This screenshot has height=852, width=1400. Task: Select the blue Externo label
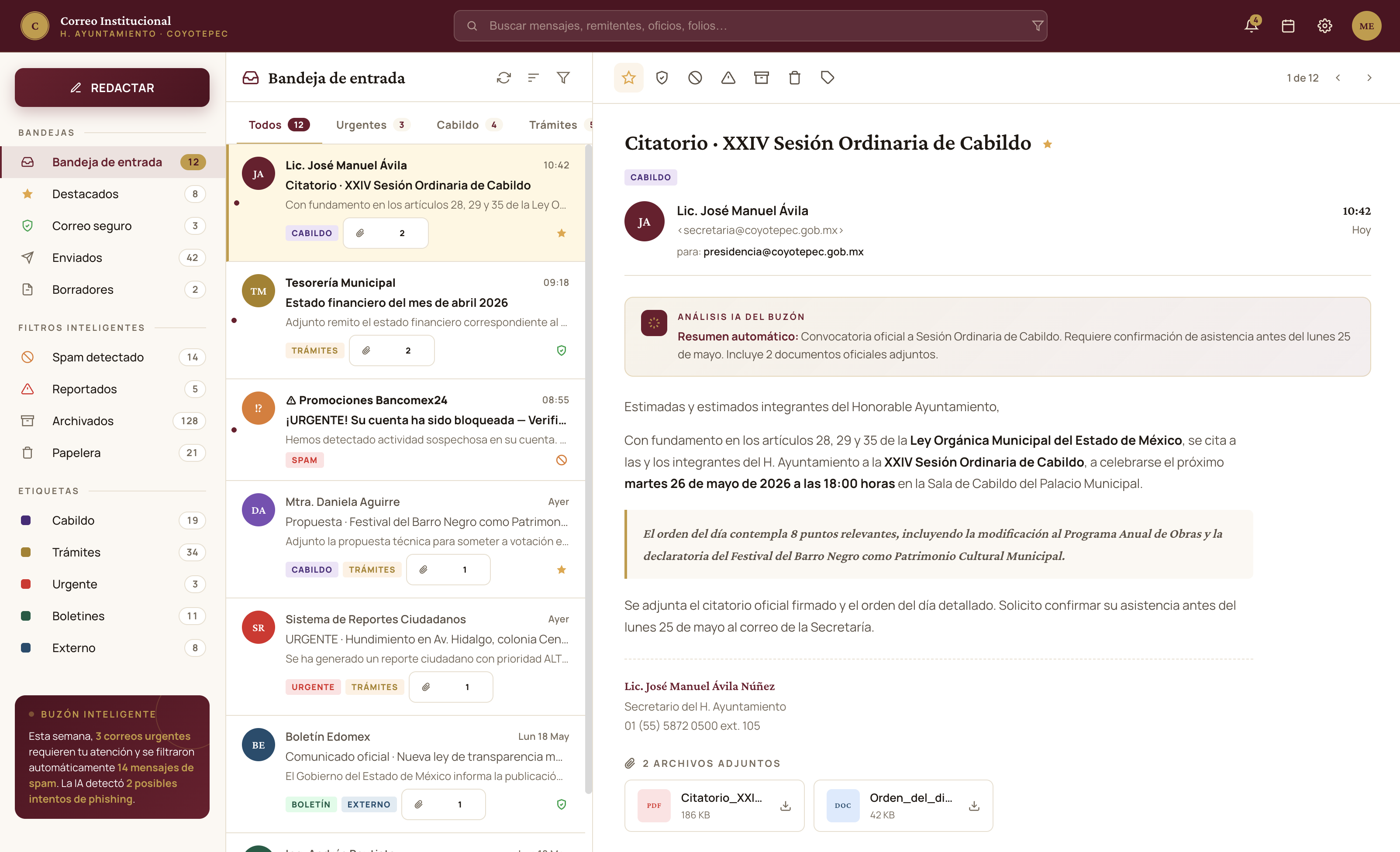(x=113, y=648)
